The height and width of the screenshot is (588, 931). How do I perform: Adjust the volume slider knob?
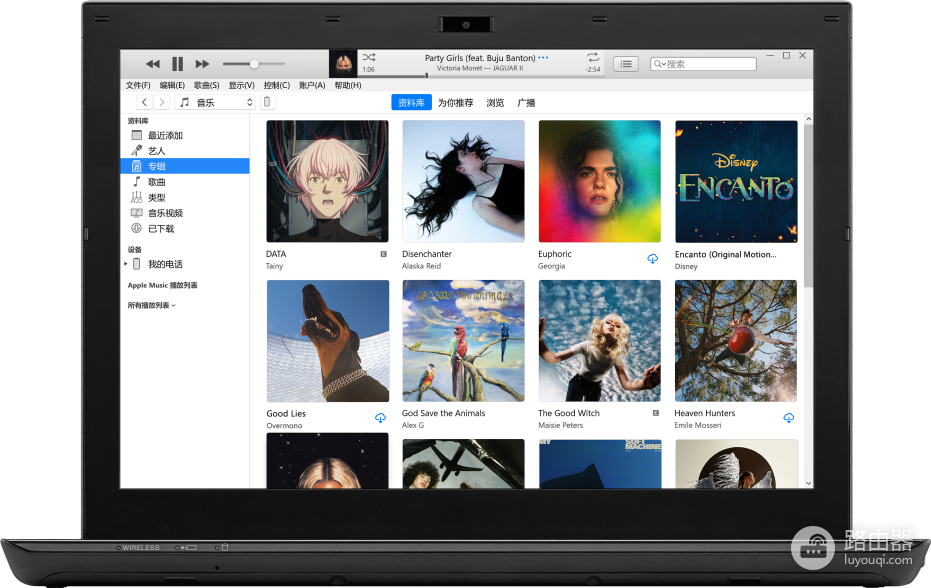click(254, 64)
